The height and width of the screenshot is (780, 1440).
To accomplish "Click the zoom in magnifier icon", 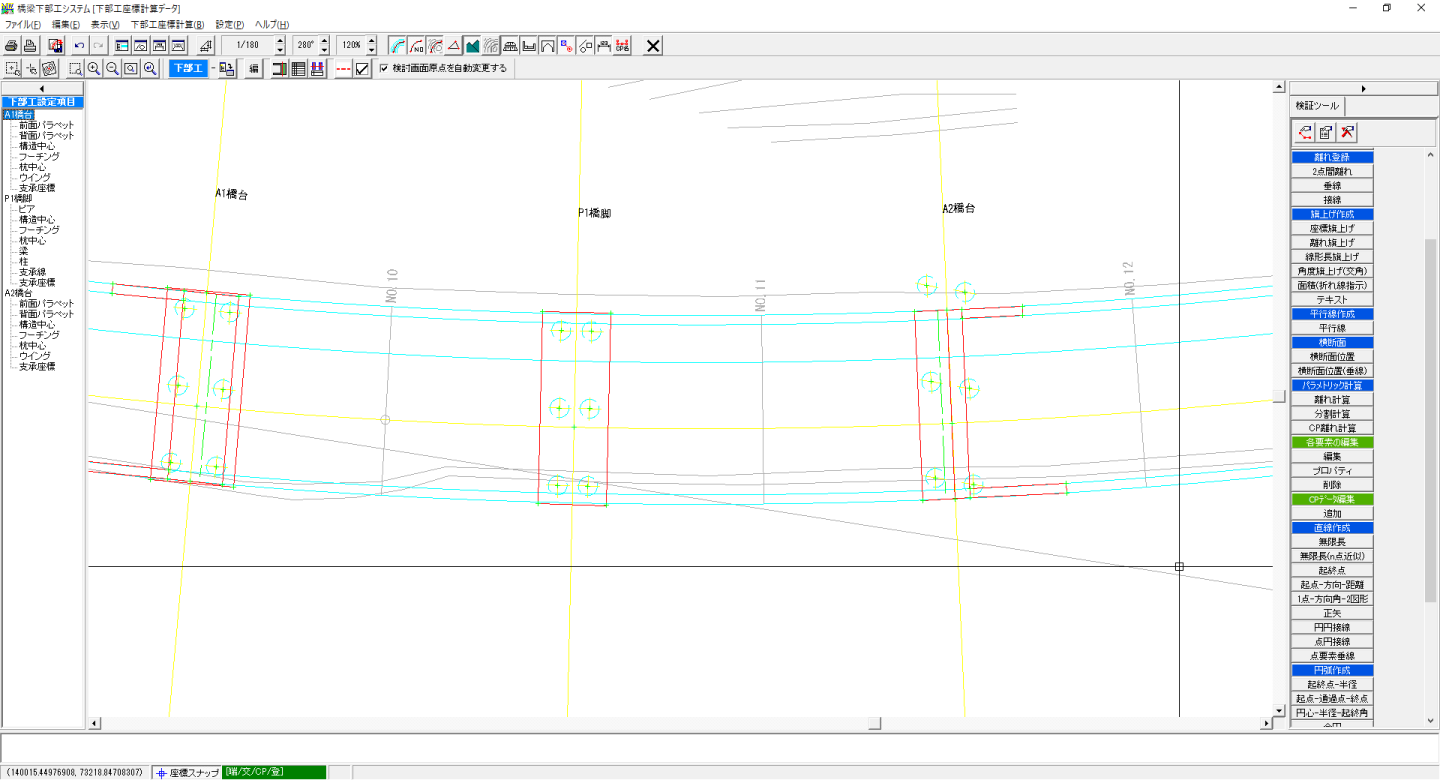I will pyautogui.click(x=93, y=69).
